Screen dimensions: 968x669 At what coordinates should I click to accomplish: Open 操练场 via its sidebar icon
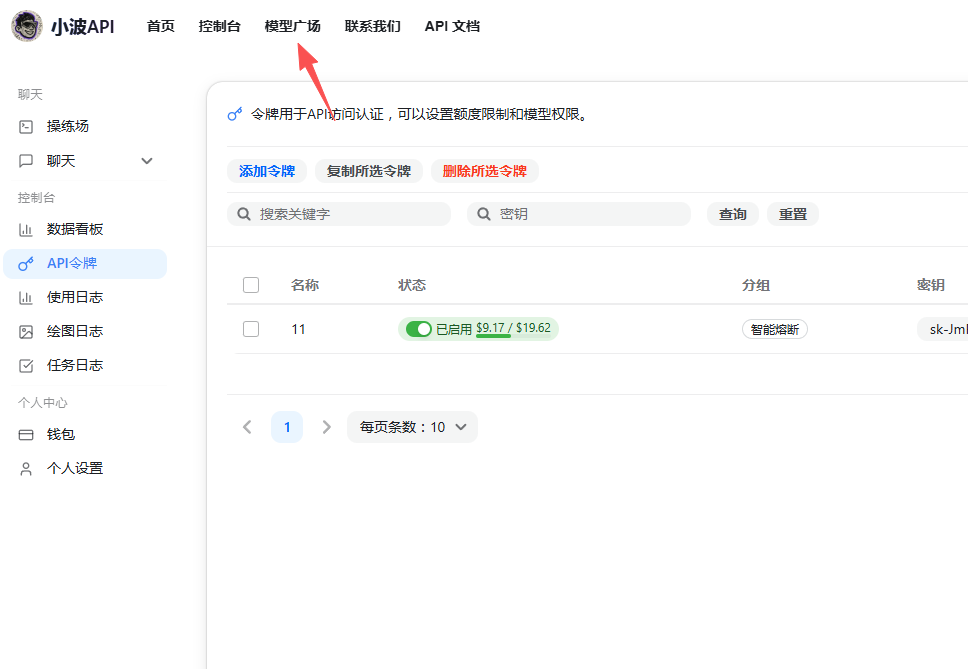(x=26, y=127)
